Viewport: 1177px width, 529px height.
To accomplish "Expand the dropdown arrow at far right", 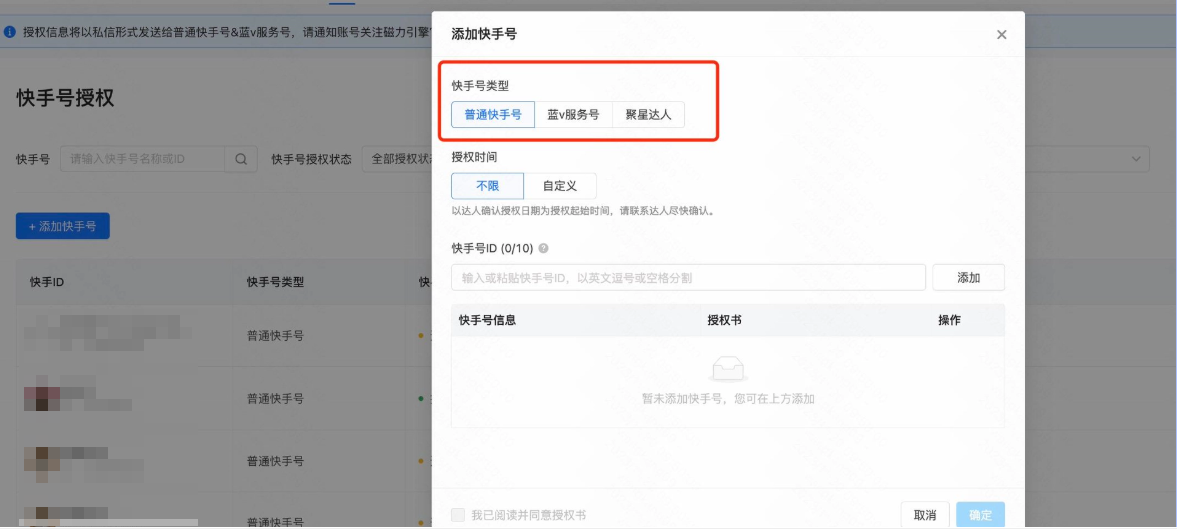I will pos(1136,159).
